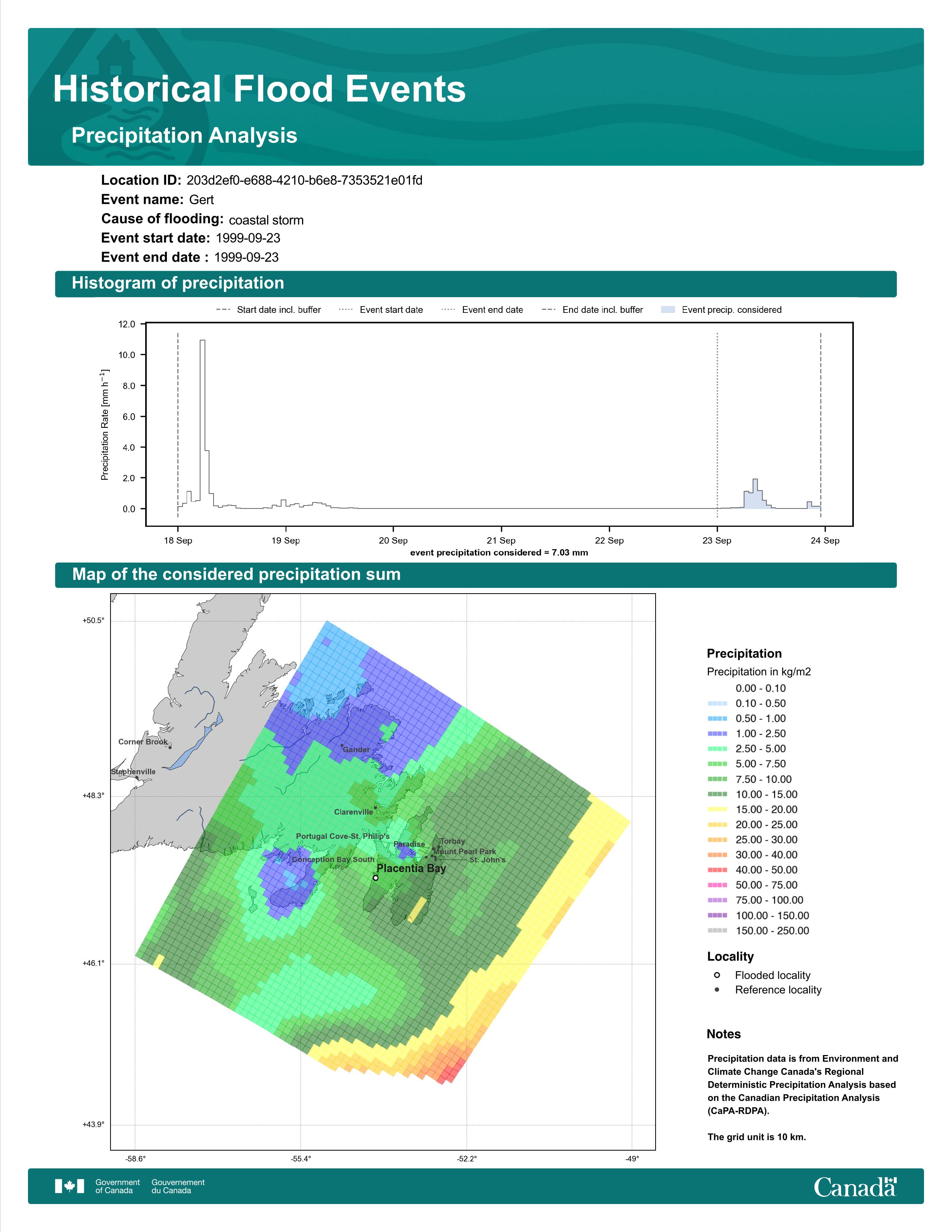Image resolution: width=952 pixels, height=1232 pixels.
Task: Click the Event precip. considered legend patch
Action: (668, 310)
